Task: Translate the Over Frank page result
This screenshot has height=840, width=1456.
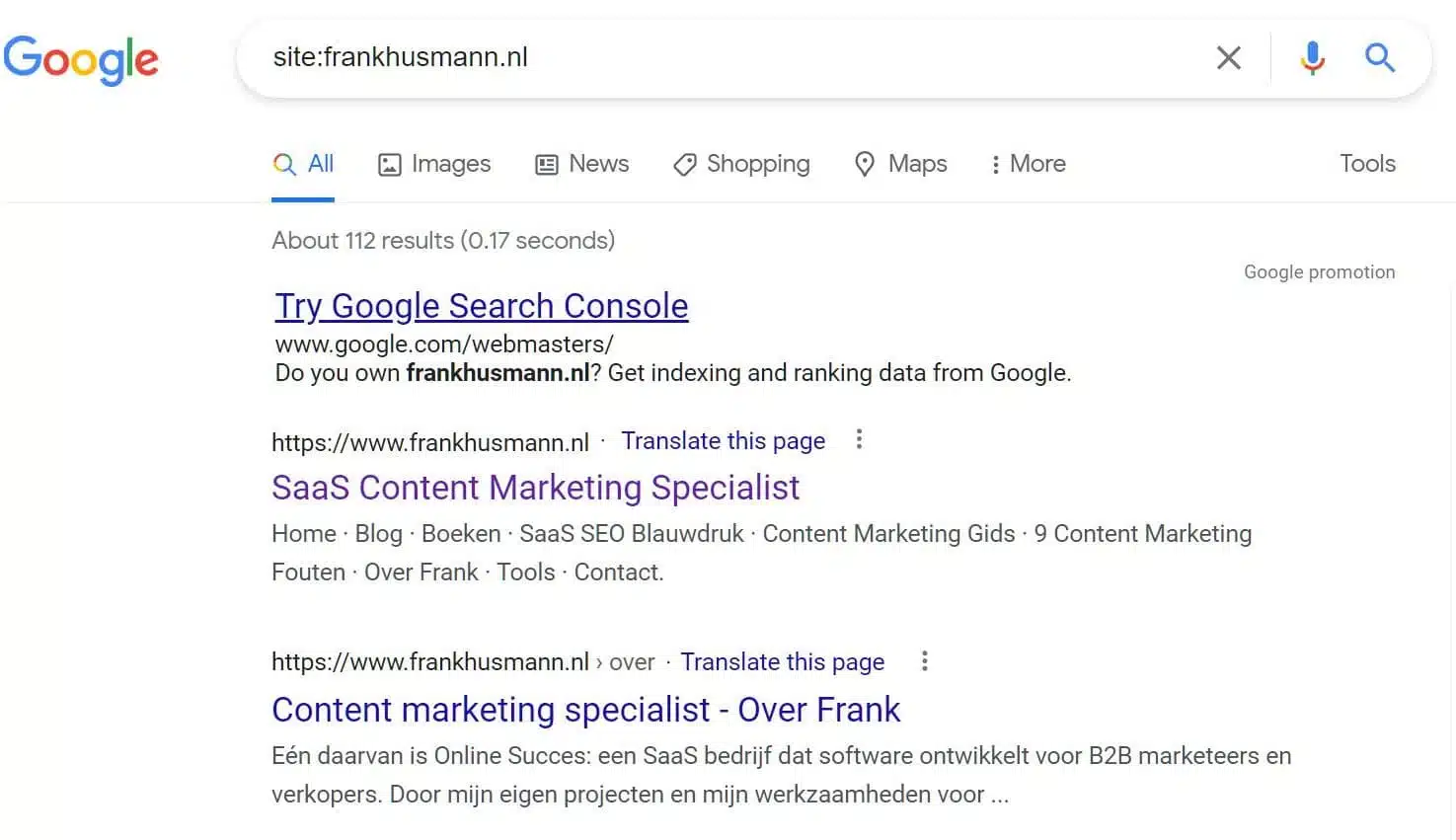Action: click(782, 661)
